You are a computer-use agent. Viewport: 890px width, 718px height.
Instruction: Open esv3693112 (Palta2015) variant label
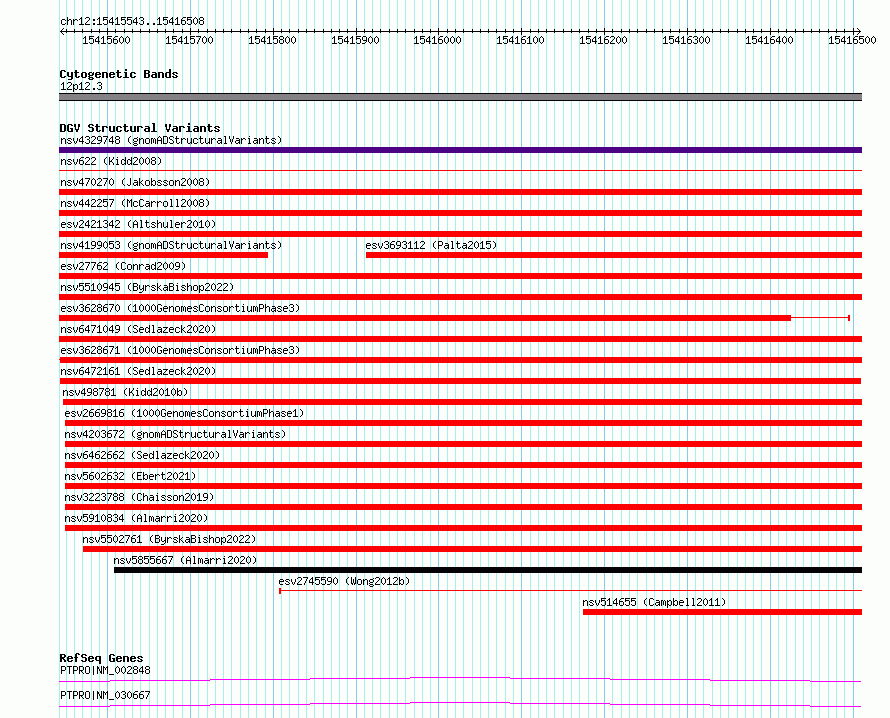click(x=431, y=245)
